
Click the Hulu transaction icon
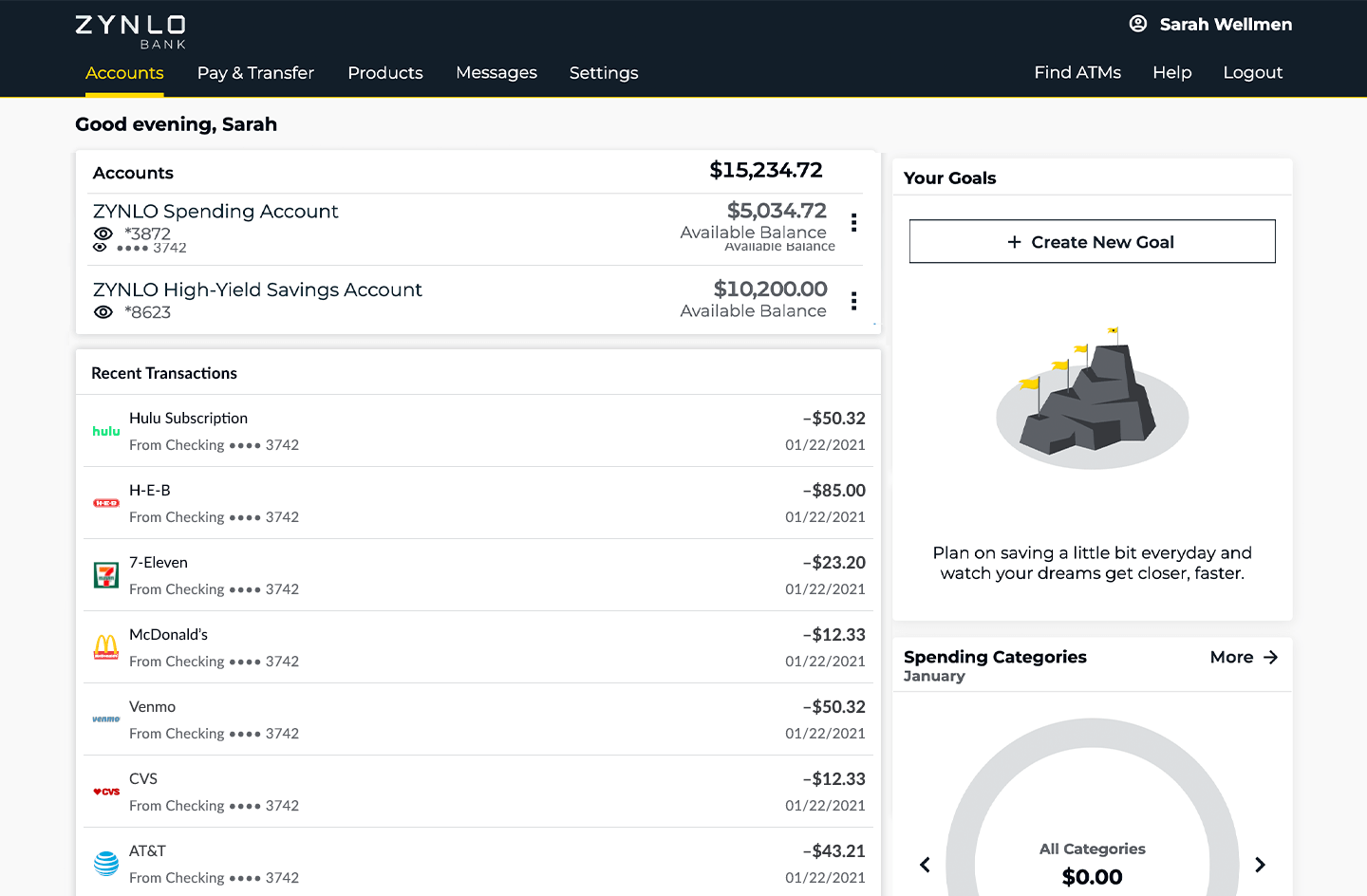tap(105, 431)
